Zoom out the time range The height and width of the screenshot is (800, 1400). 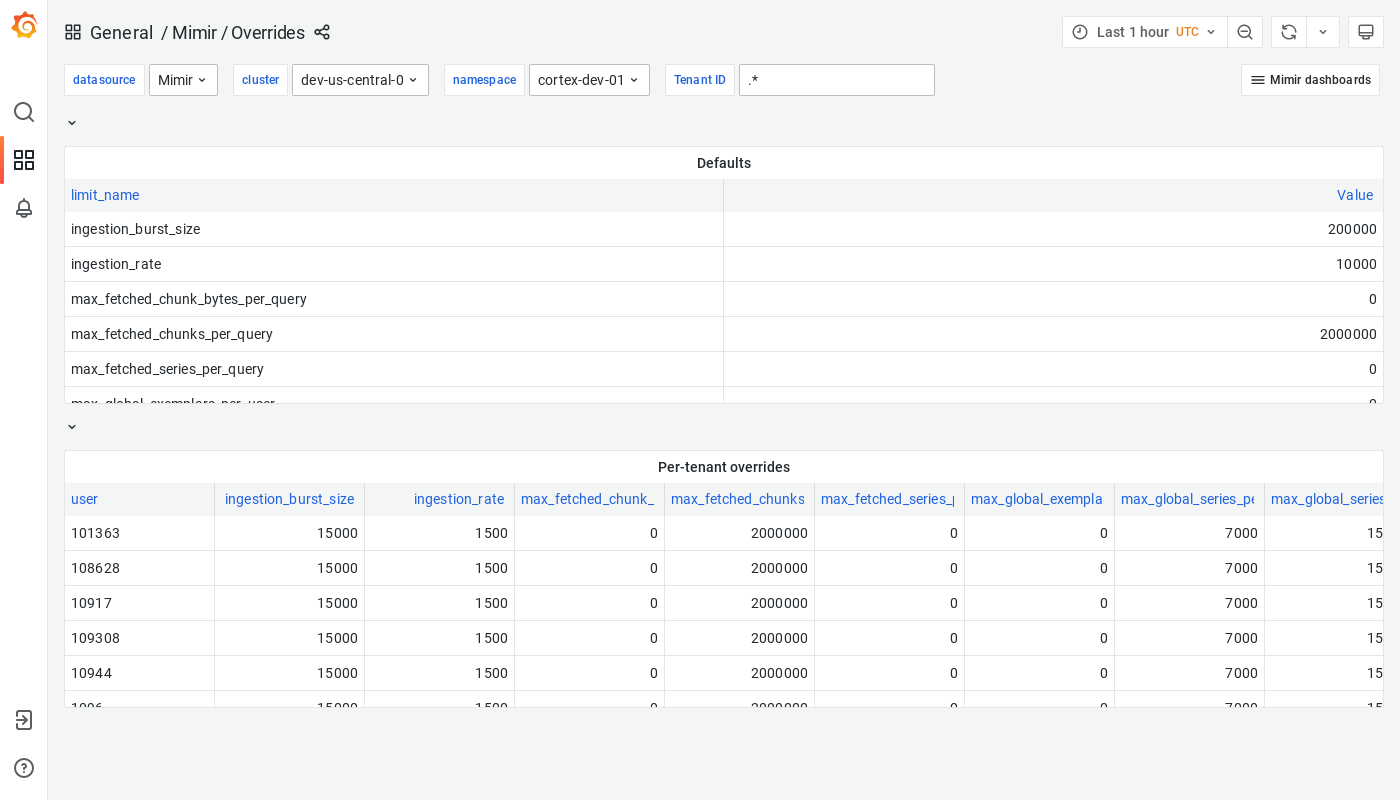(x=1245, y=31)
